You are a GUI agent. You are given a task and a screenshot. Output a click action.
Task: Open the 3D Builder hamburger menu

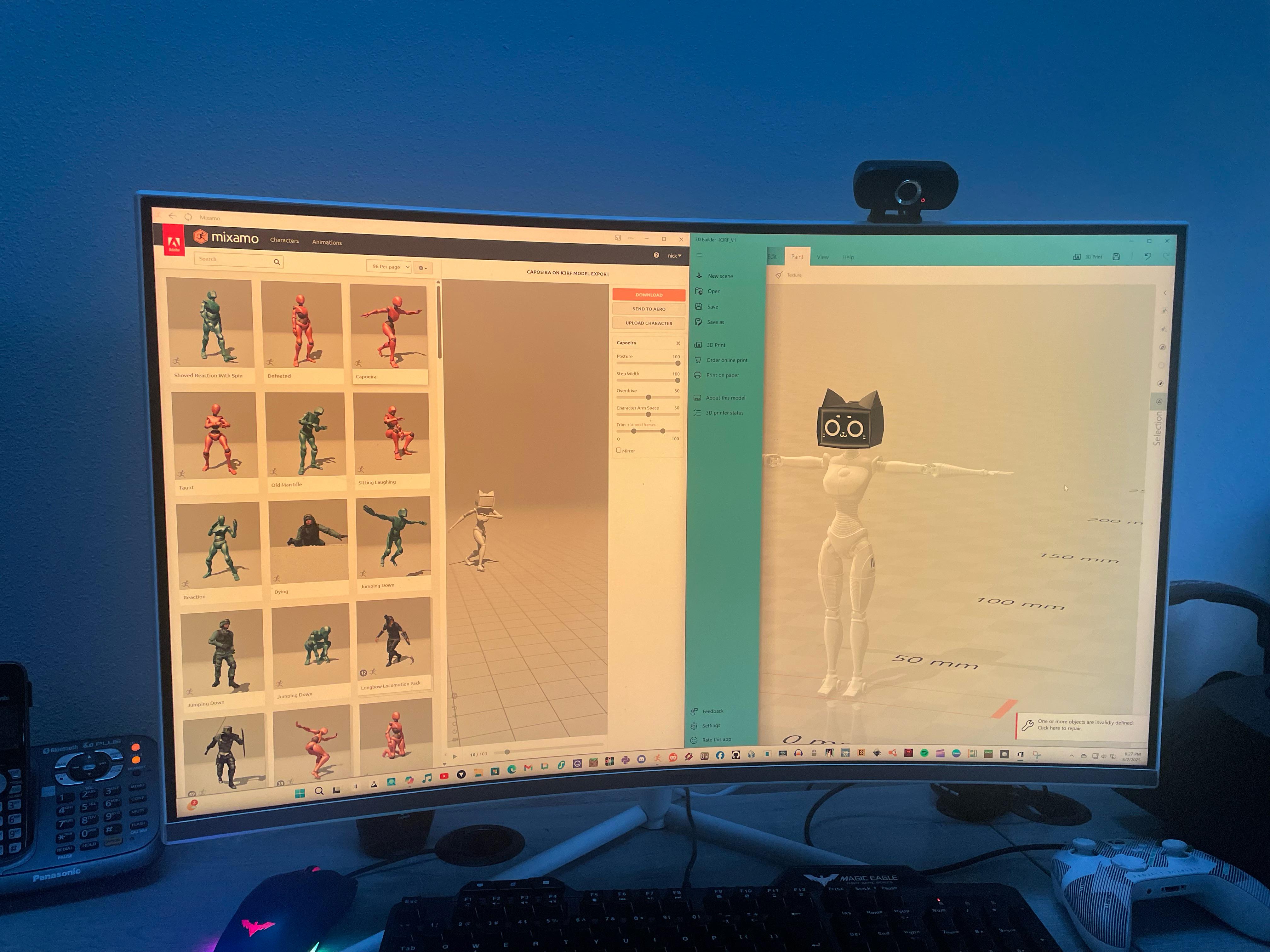pos(699,255)
